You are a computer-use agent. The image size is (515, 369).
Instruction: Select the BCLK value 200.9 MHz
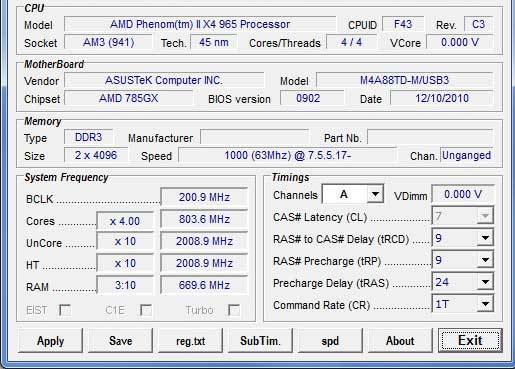point(204,197)
